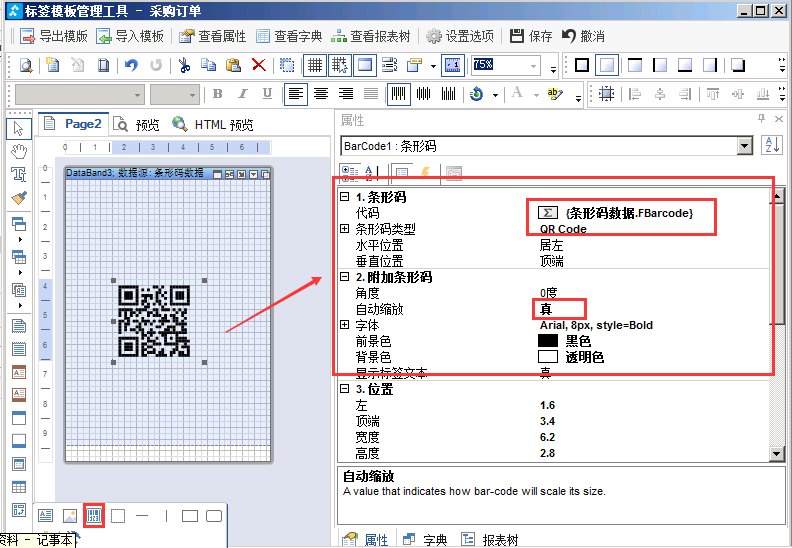The width and height of the screenshot is (792, 548).
Task: Click the 自动缩放 value 真
Action: tap(546, 309)
